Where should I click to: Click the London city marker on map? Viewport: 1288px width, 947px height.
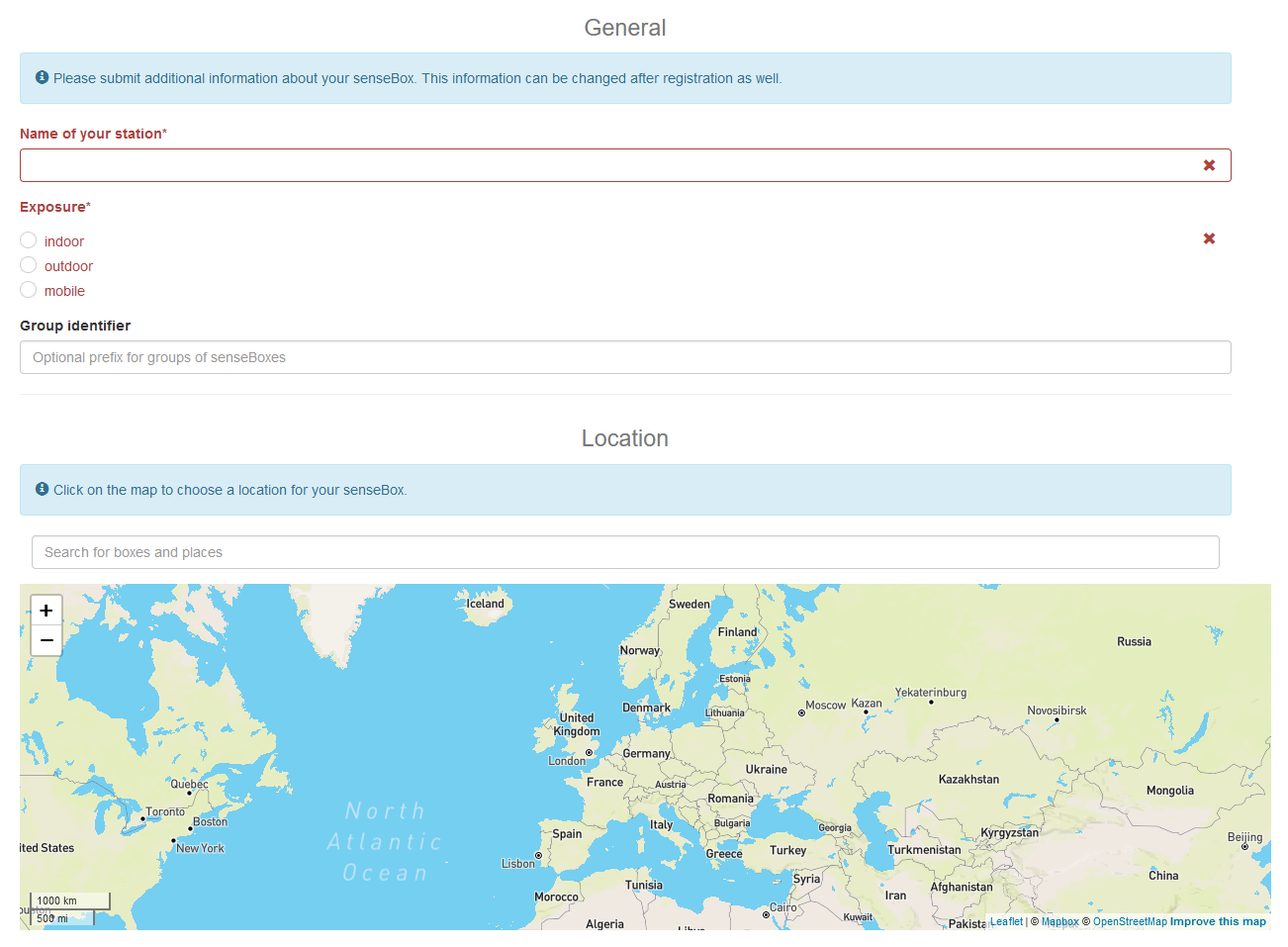[589, 753]
